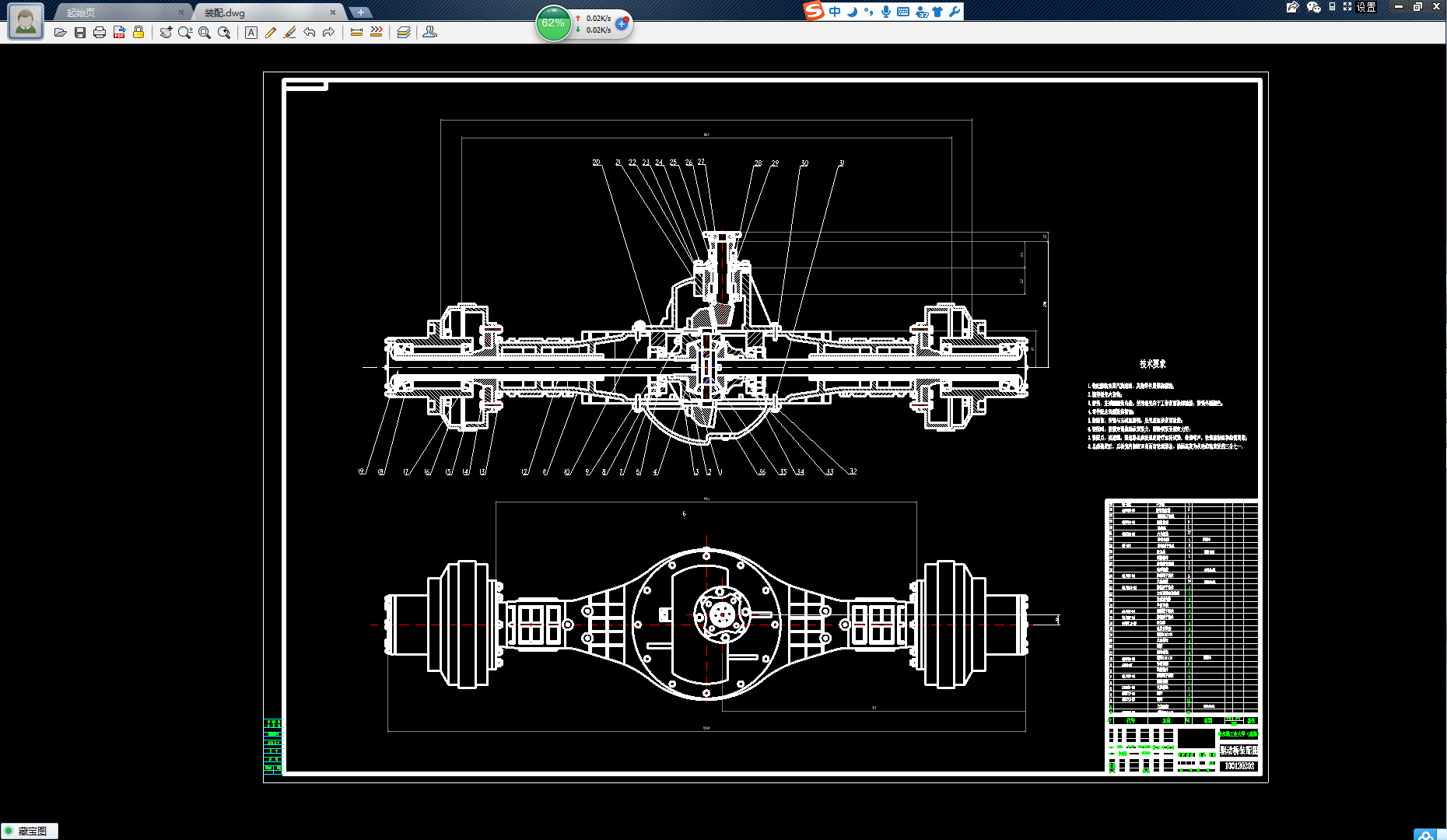Close the 起始页 tab
Screen dimensions: 1447x840
click(x=181, y=12)
